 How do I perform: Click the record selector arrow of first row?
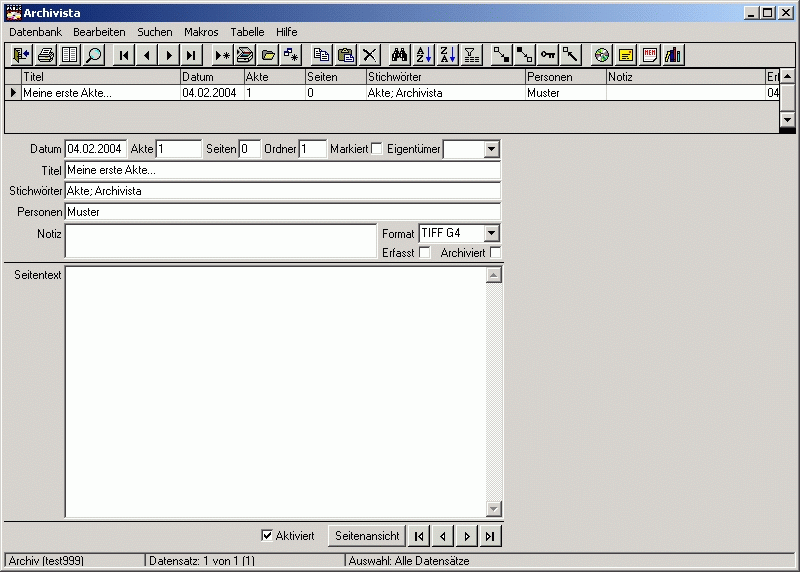coord(13,93)
